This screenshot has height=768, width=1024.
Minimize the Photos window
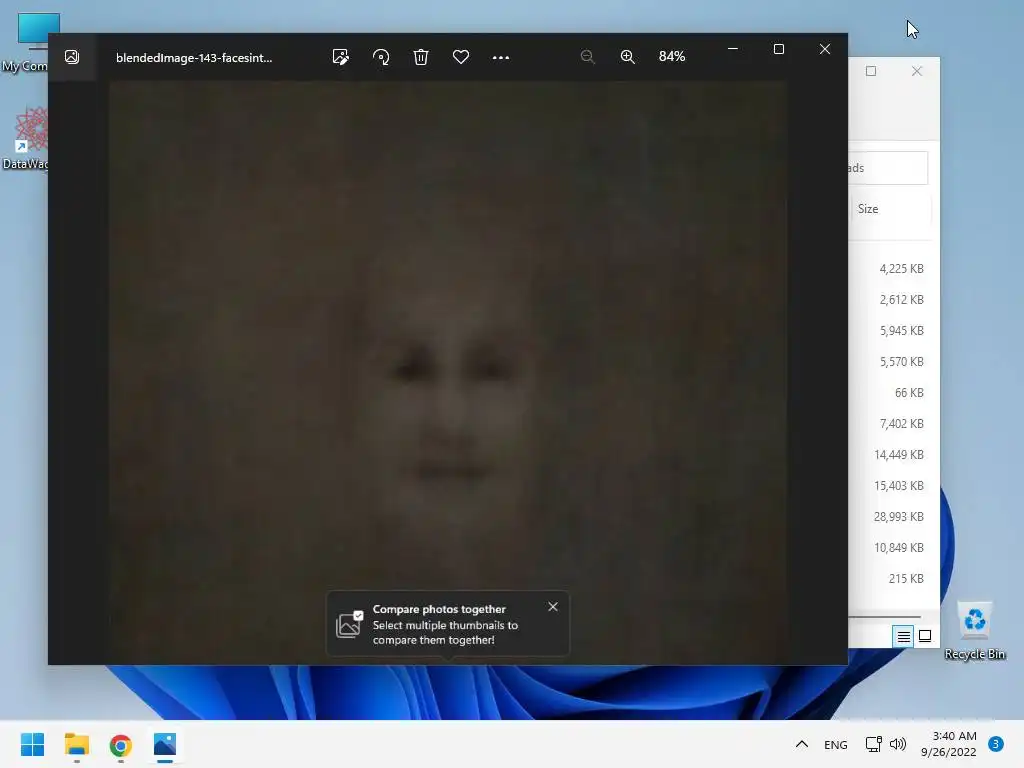[733, 49]
